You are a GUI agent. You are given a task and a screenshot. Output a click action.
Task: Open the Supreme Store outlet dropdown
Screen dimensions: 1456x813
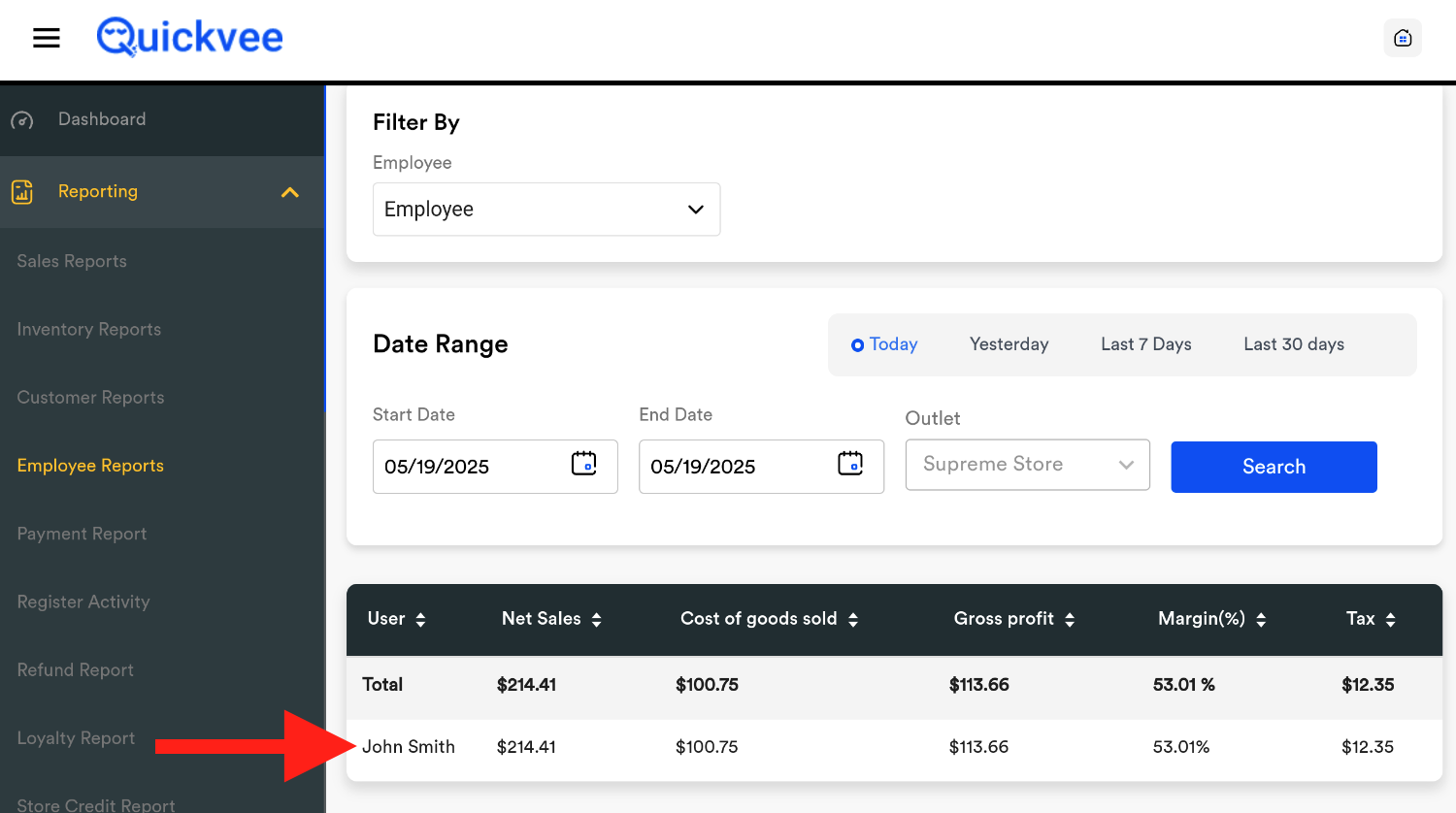(1027, 465)
